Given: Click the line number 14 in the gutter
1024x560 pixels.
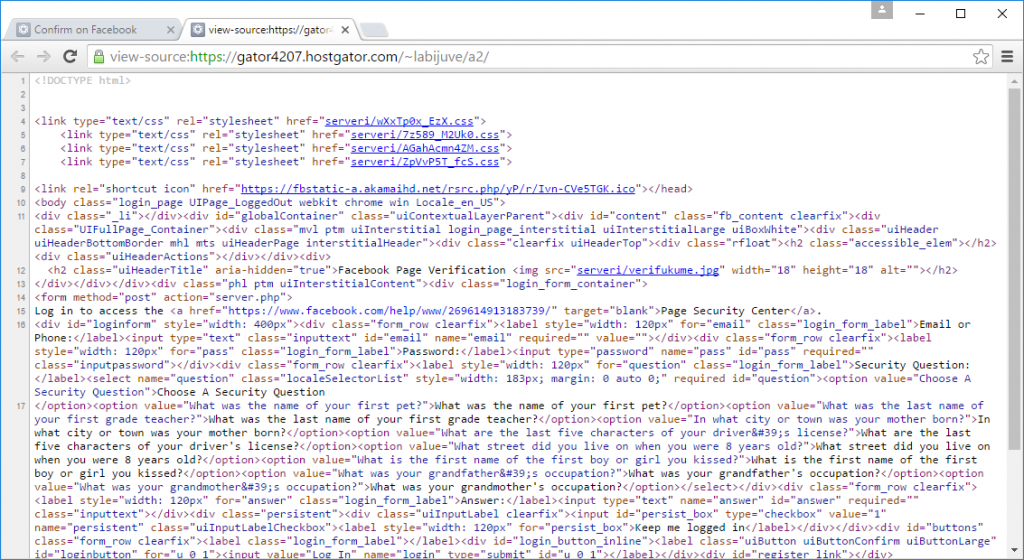Looking at the screenshot, I should pos(21,297).
